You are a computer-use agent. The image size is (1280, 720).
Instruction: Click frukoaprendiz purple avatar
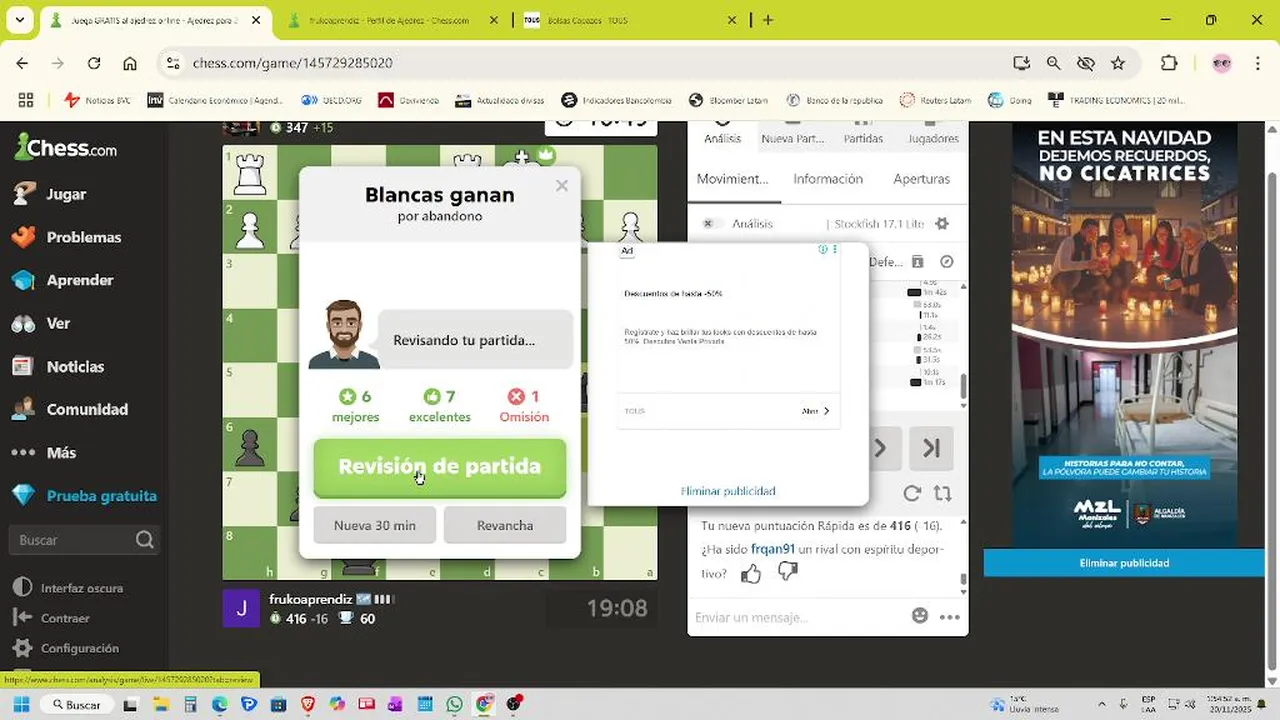(x=241, y=608)
